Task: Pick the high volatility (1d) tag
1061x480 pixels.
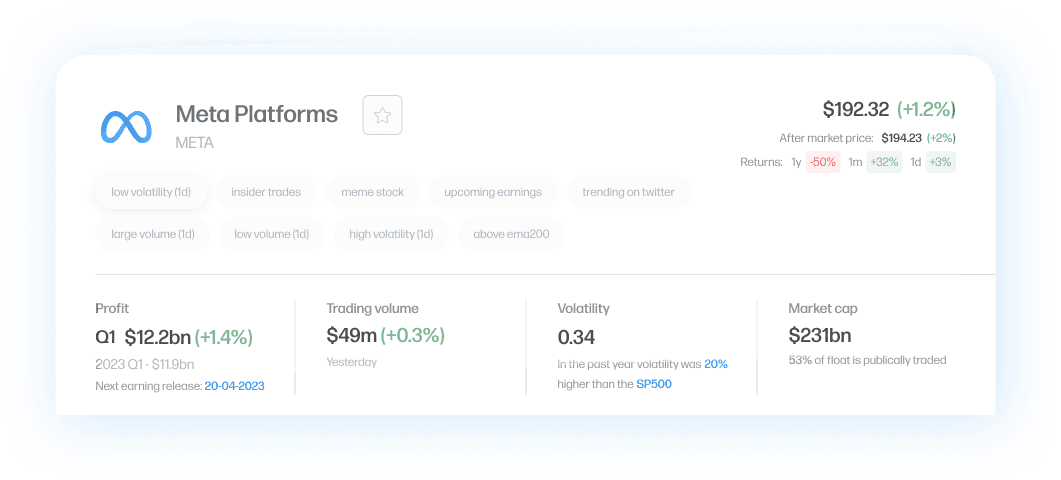Action: click(x=391, y=234)
